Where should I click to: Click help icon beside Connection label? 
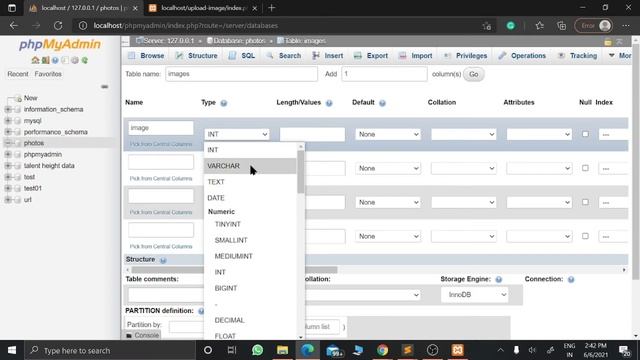[571, 280]
